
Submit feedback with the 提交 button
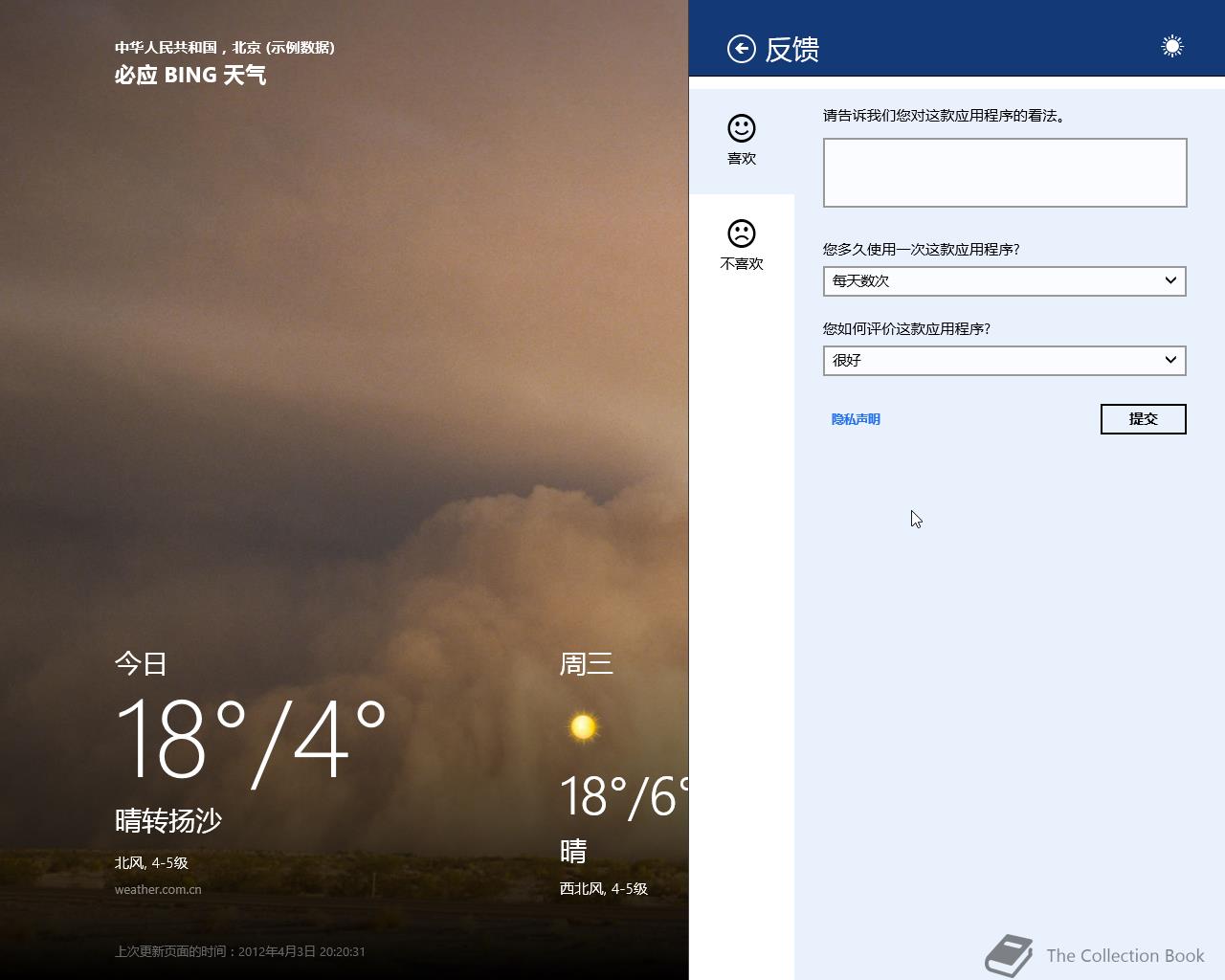(x=1144, y=419)
